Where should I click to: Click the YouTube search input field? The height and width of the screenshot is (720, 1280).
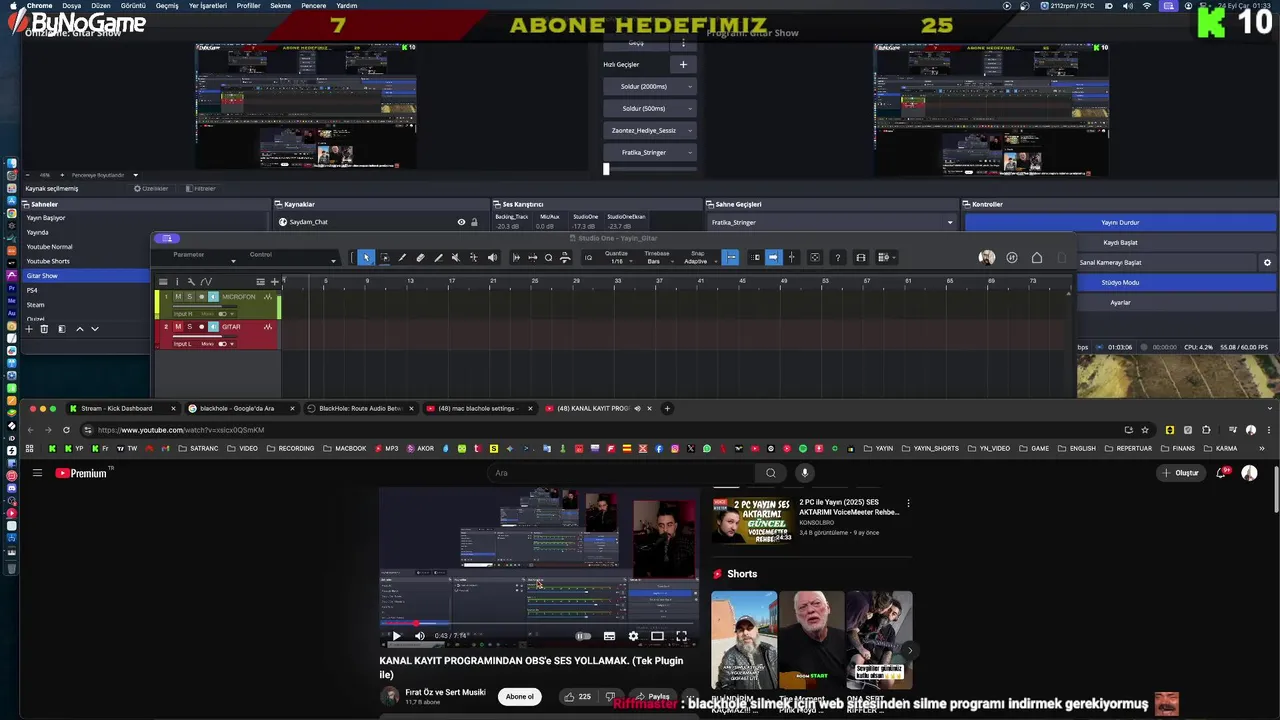[x=622, y=473]
